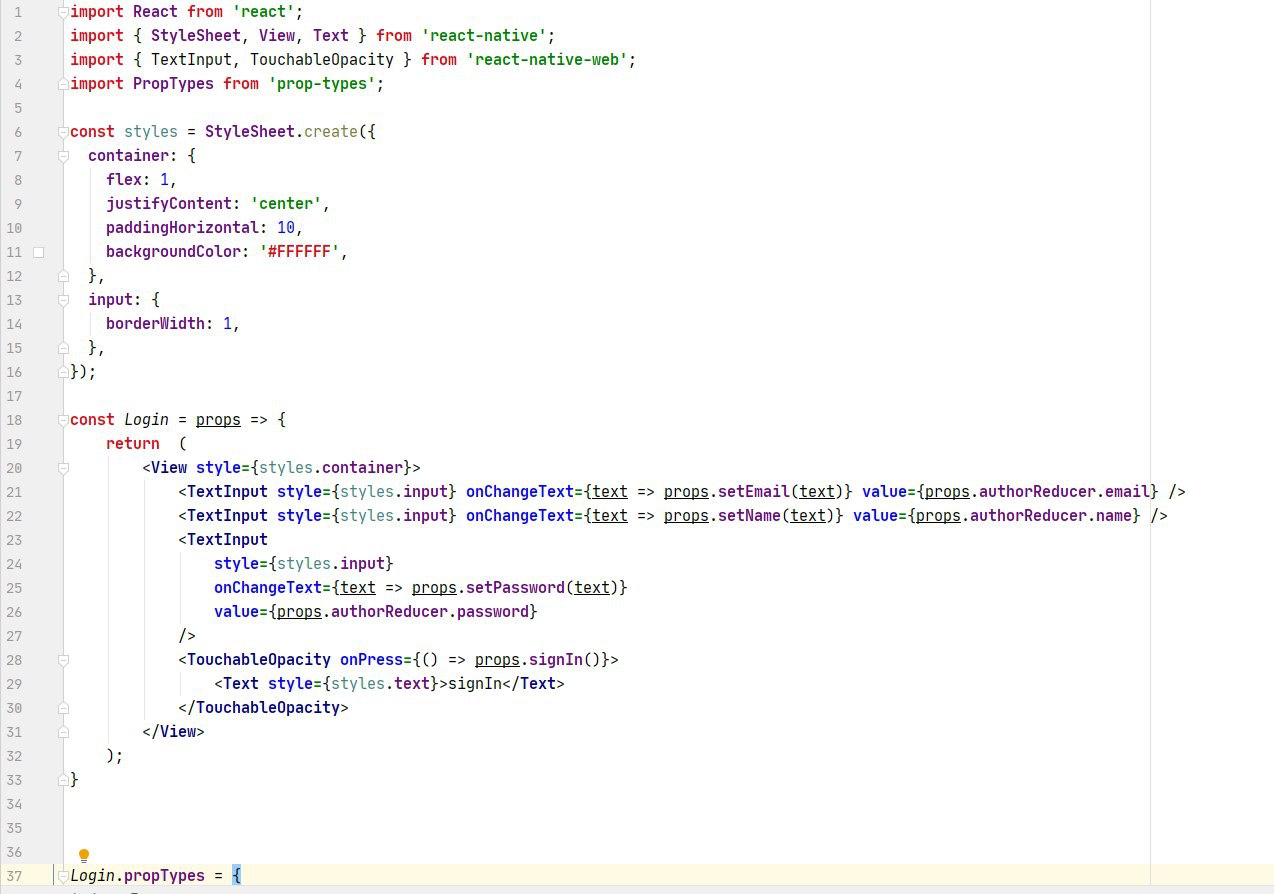Image resolution: width=1274 pixels, height=894 pixels.
Task: Click line number 5 in the gutter
Action: pos(19,108)
